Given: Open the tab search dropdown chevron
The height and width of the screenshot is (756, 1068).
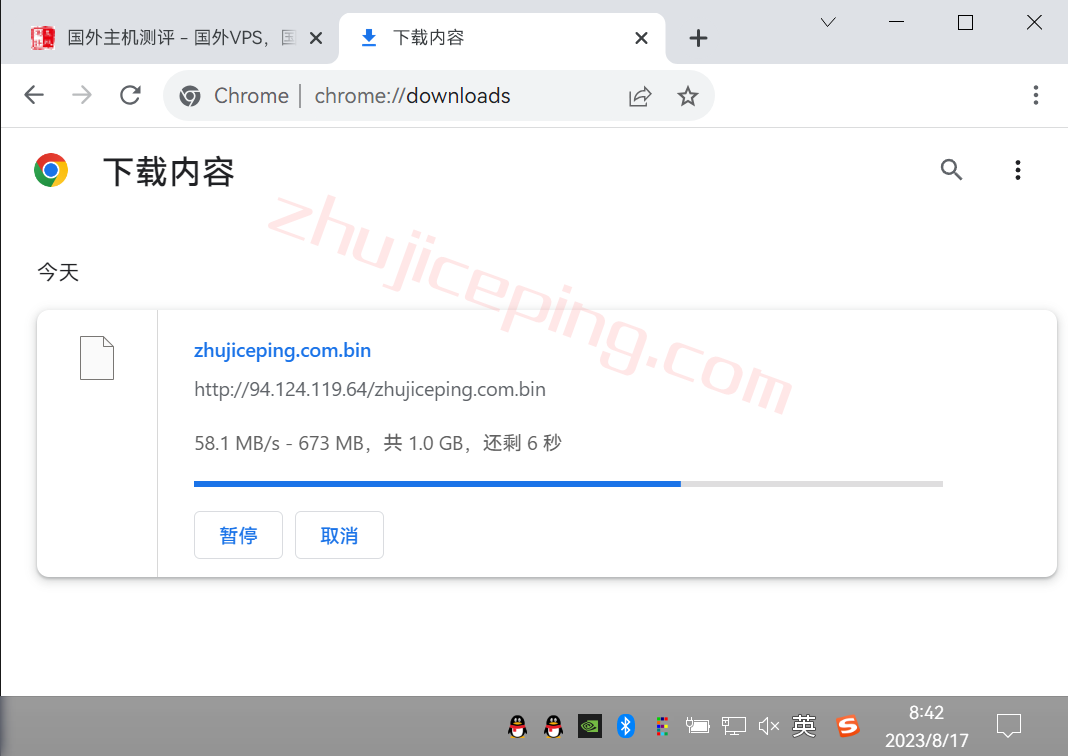Looking at the screenshot, I should (x=828, y=22).
